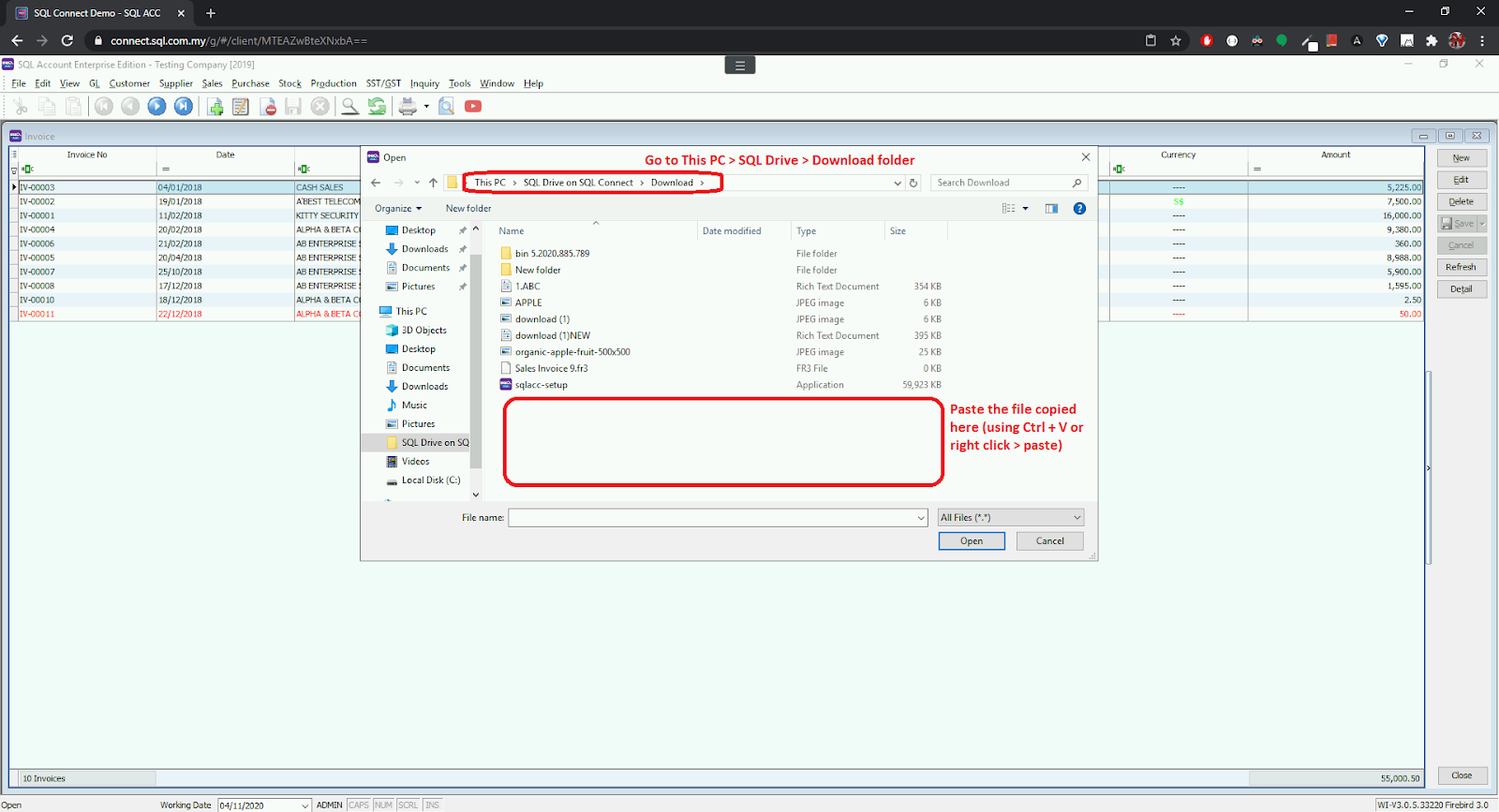Click the Detail button in Invoice panel
This screenshot has height=812, width=1499.
pos(1462,289)
